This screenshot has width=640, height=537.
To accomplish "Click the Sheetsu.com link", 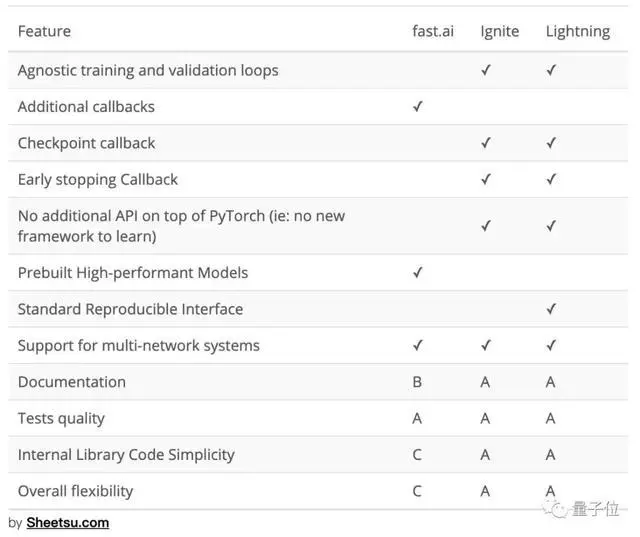I will tap(67, 522).
